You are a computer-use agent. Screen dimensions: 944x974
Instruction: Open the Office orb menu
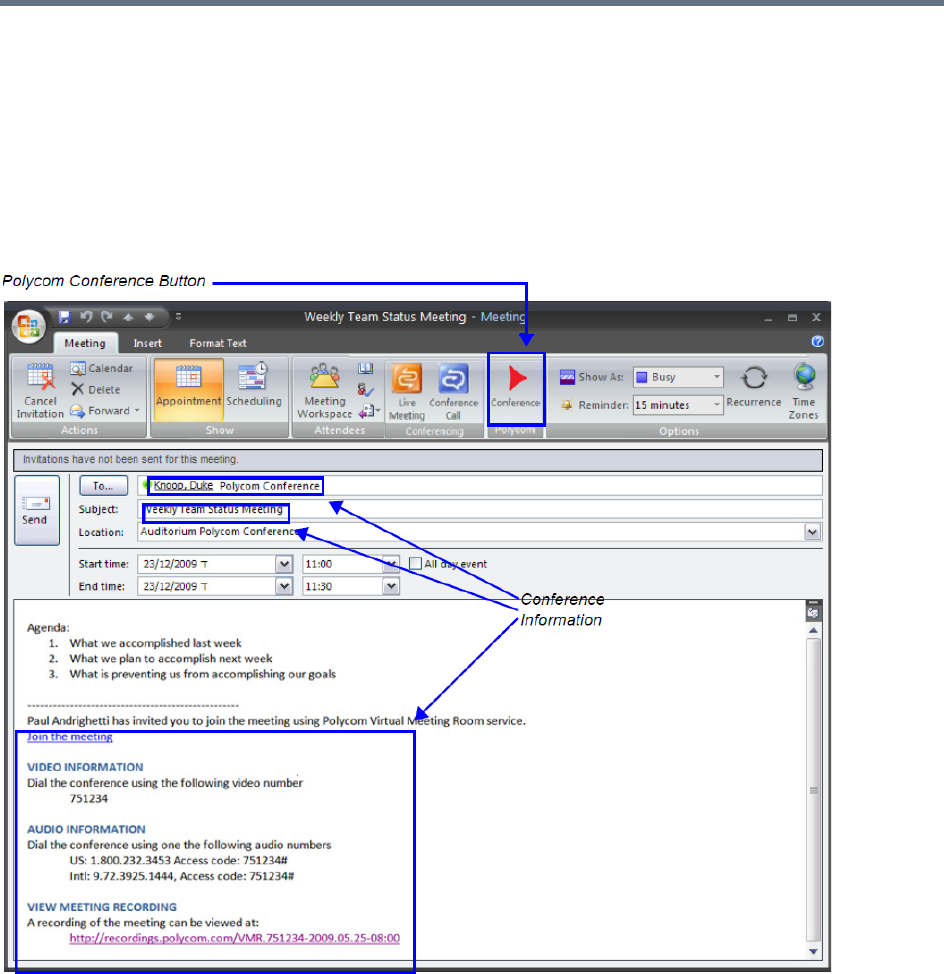pos(28,326)
